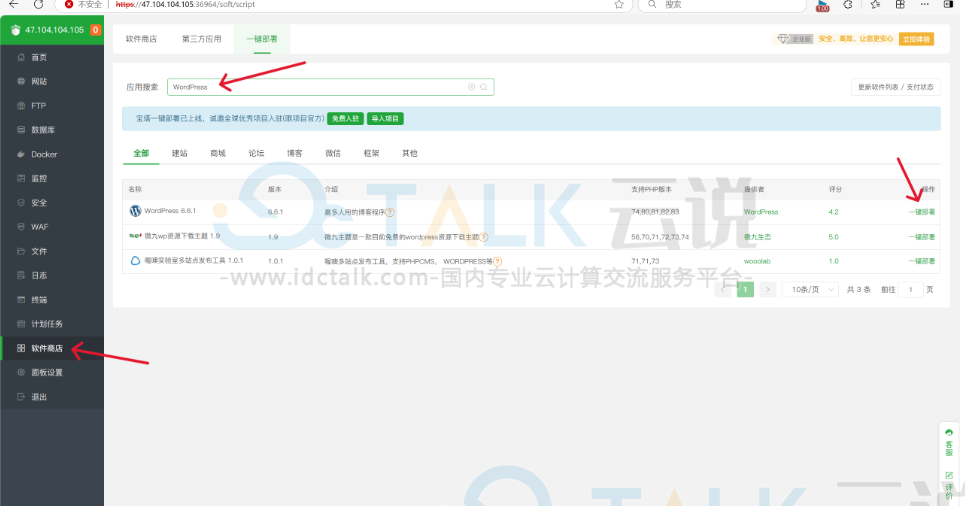Click 免费入驻 green button
The height and width of the screenshot is (506, 965).
pos(345,119)
